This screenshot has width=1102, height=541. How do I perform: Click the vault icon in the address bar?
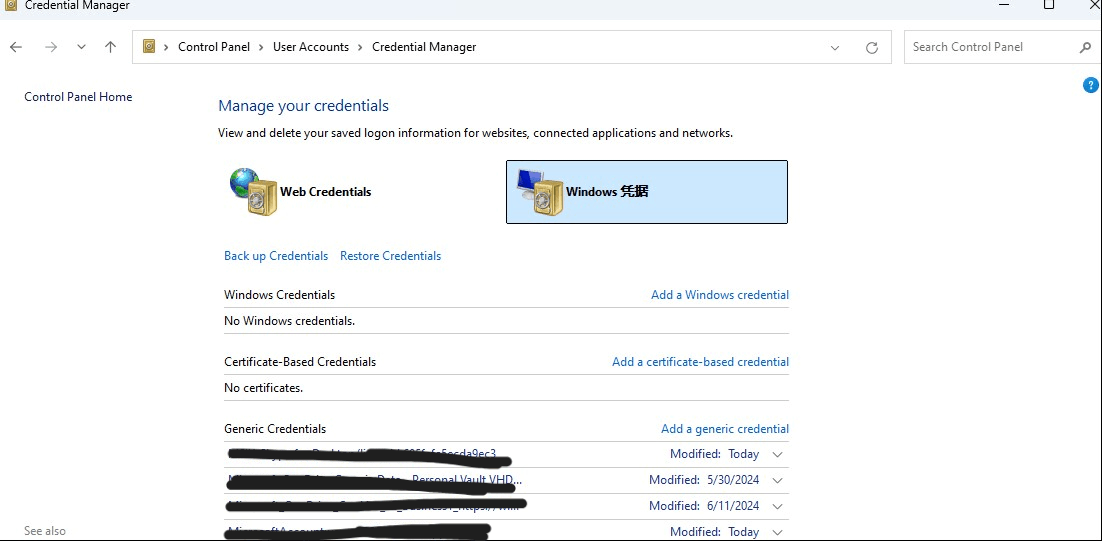[x=149, y=46]
